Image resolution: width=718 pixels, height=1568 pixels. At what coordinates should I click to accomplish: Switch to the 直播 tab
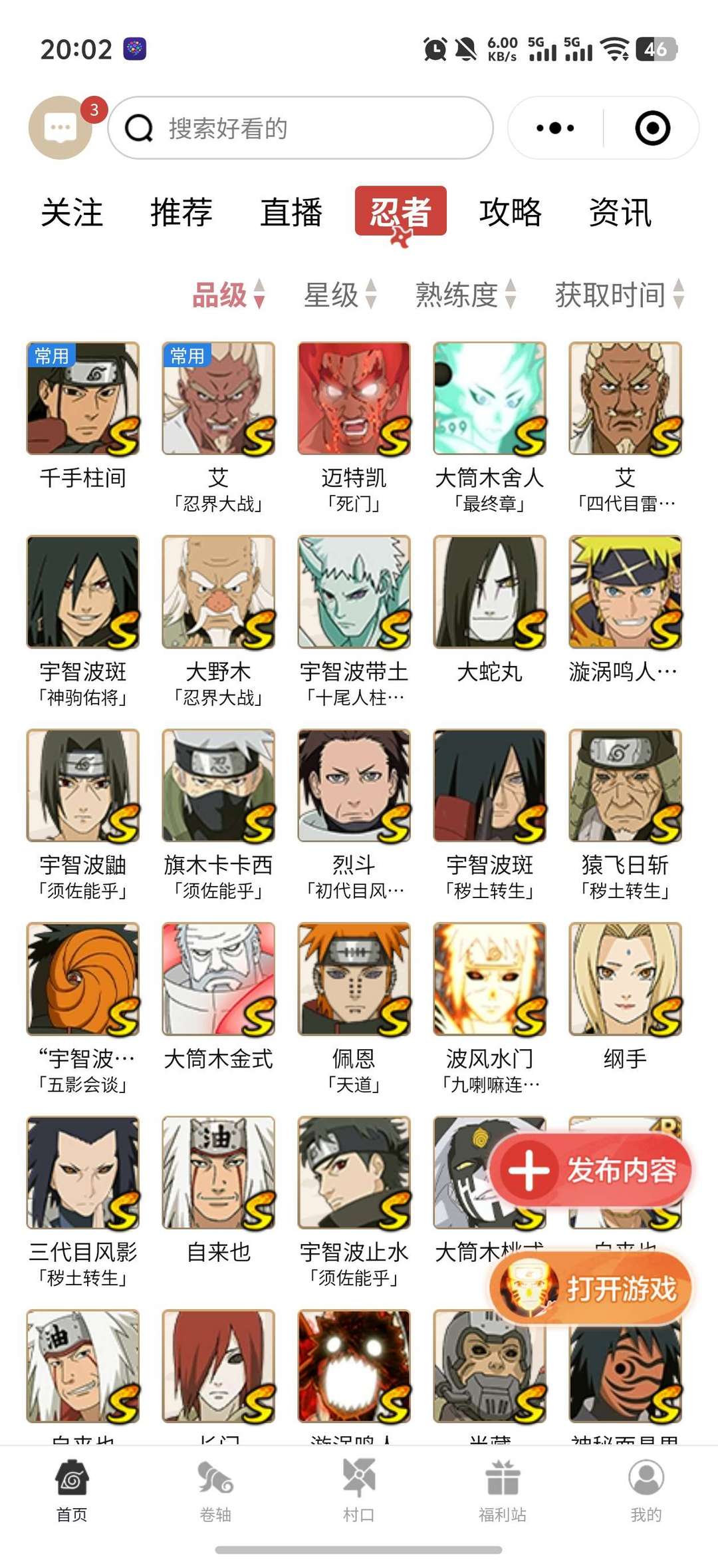click(x=291, y=212)
